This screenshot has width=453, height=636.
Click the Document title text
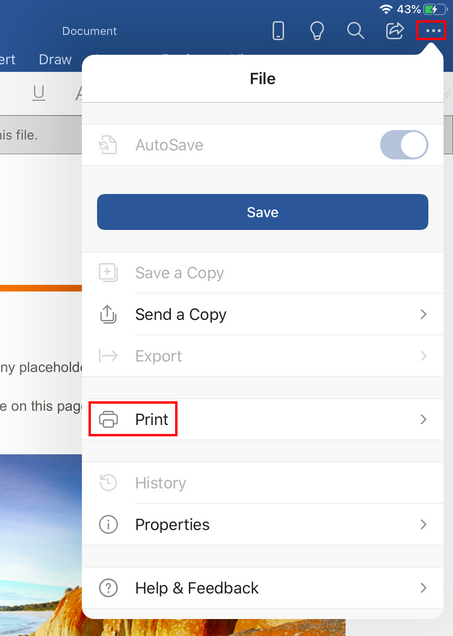[89, 31]
